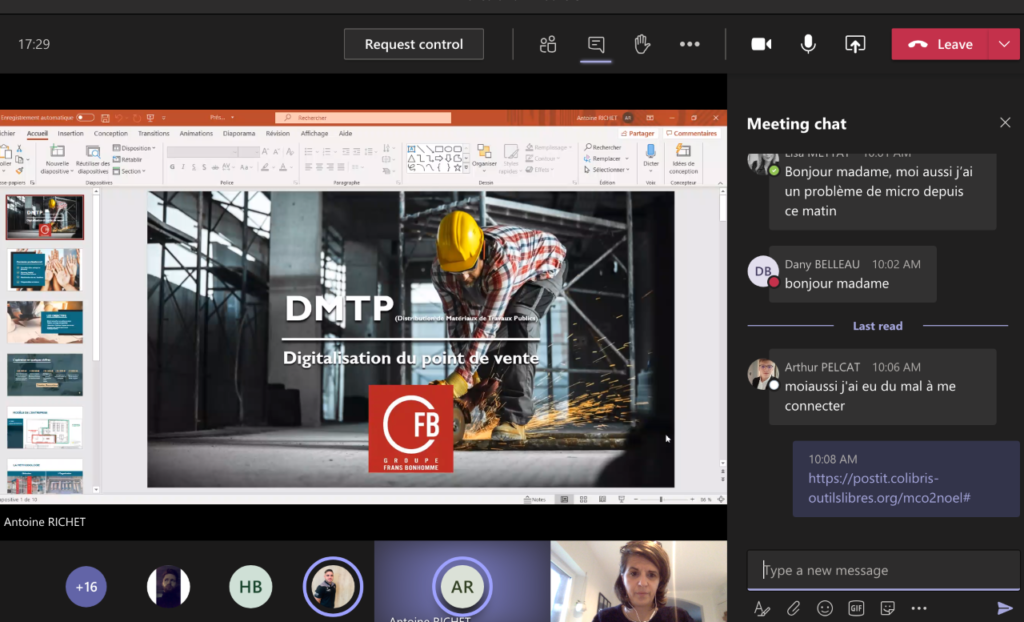Open the Révision ribbon tab
The height and width of the screenshot is (622, 1024).
click(x=278, y=133)
